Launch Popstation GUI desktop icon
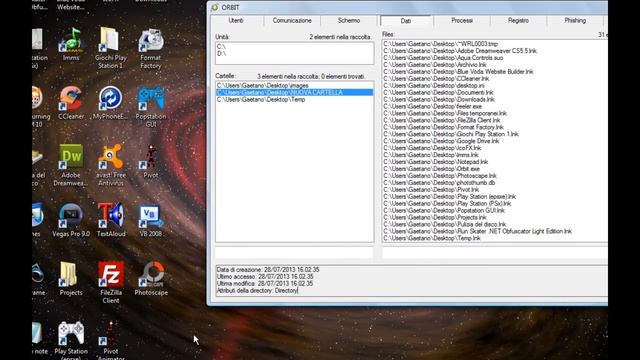 [x=151, y=107]
